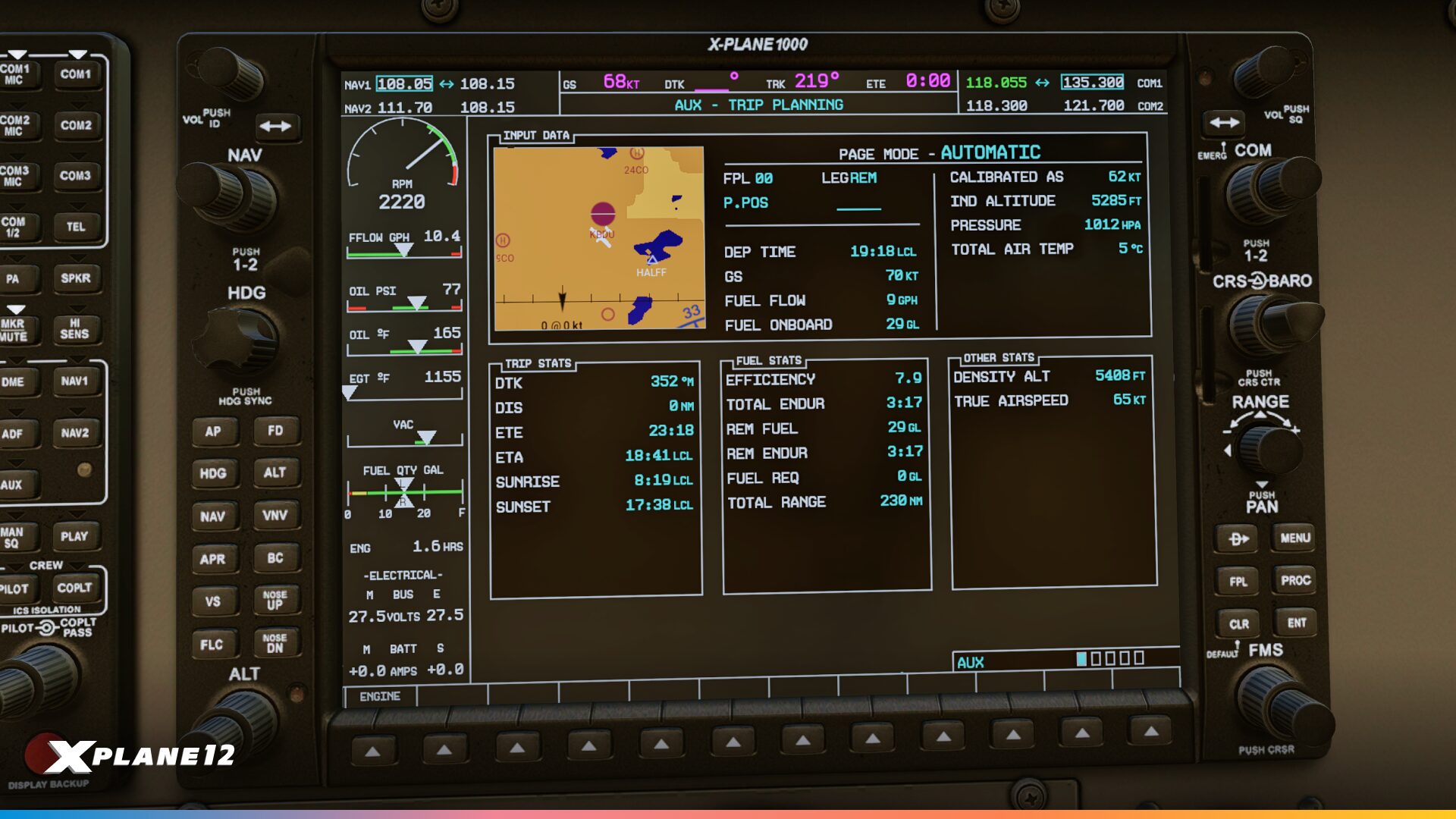Image resolution: width=1456 pixels, height=819 pixels.
Task: Toggle the AP autopilot button
Action: [x=213, y=431]
